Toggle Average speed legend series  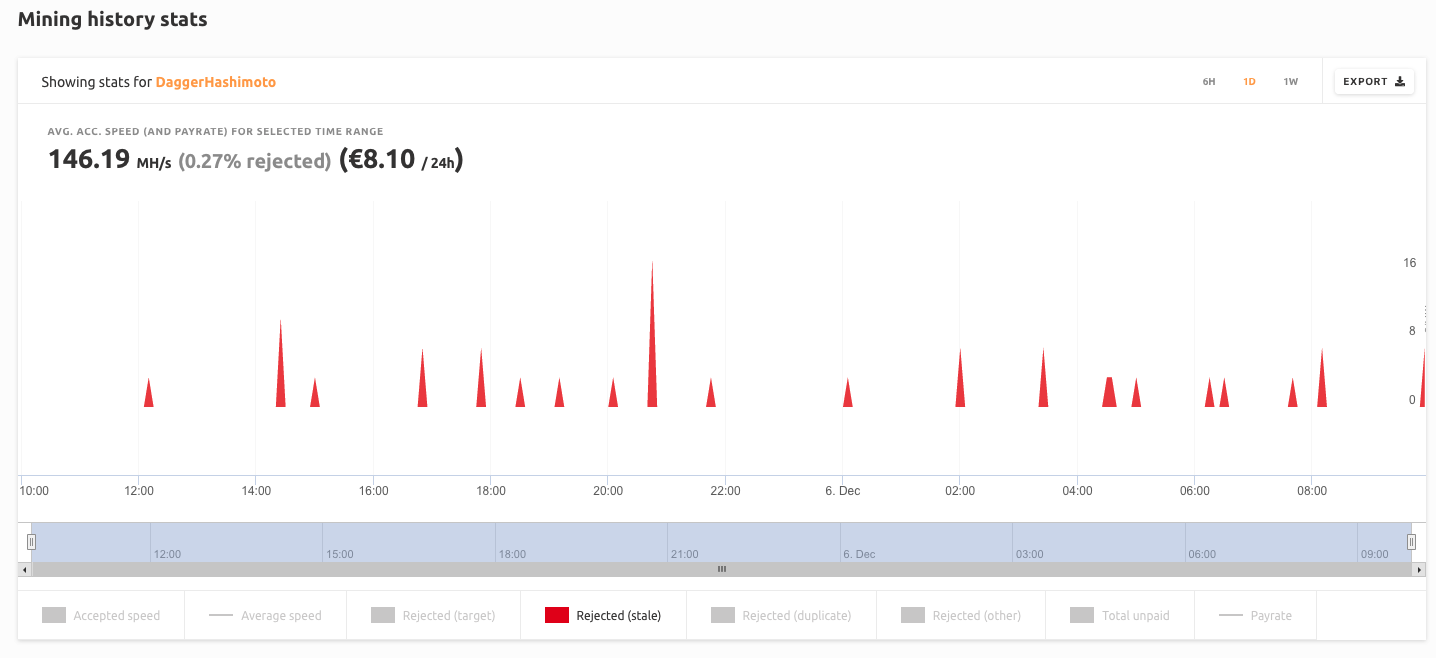coord(265,616)
